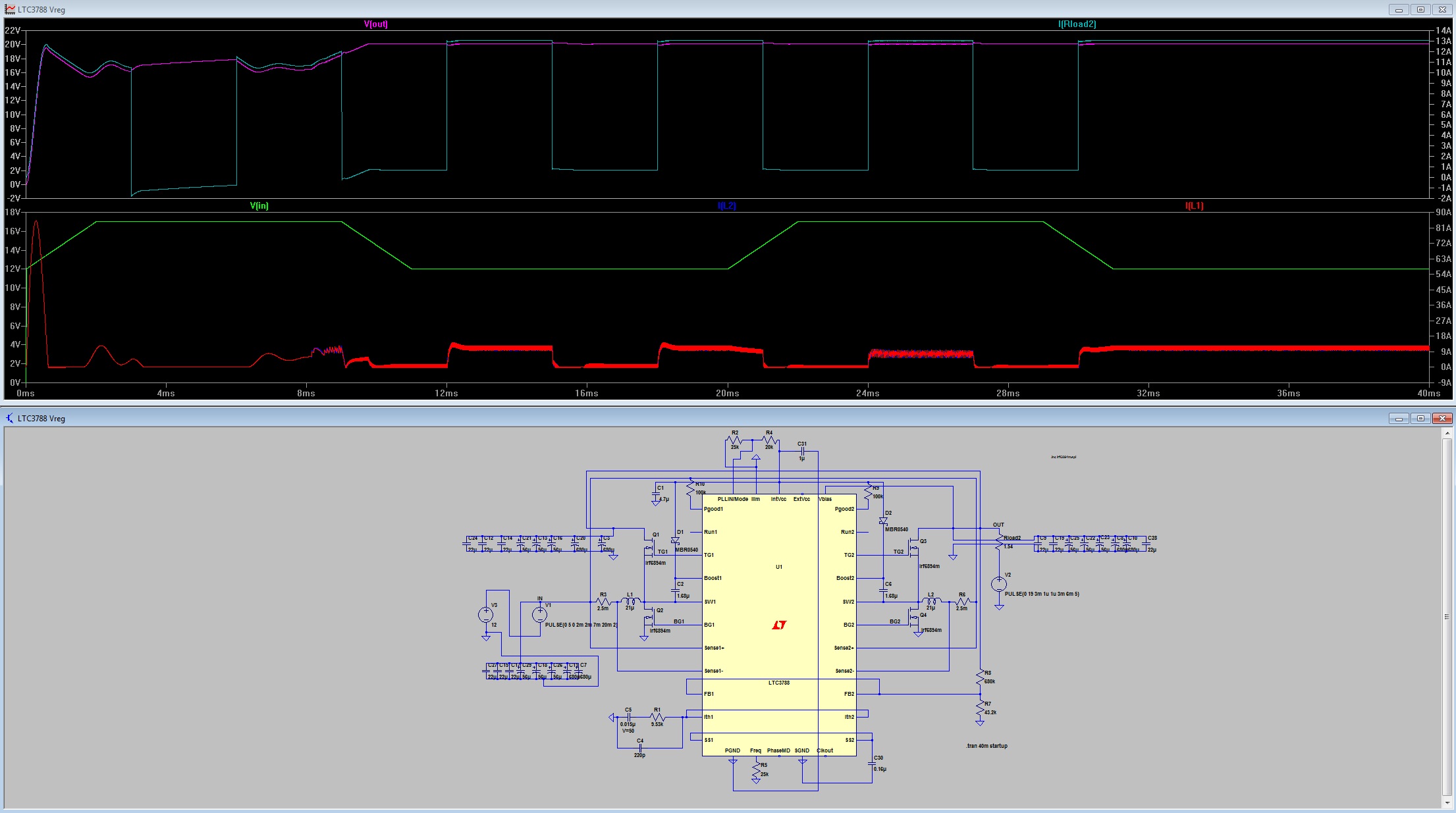Click the schematic scrollbar up arrow
1456x813 pixels.
tap(1446, 433)
